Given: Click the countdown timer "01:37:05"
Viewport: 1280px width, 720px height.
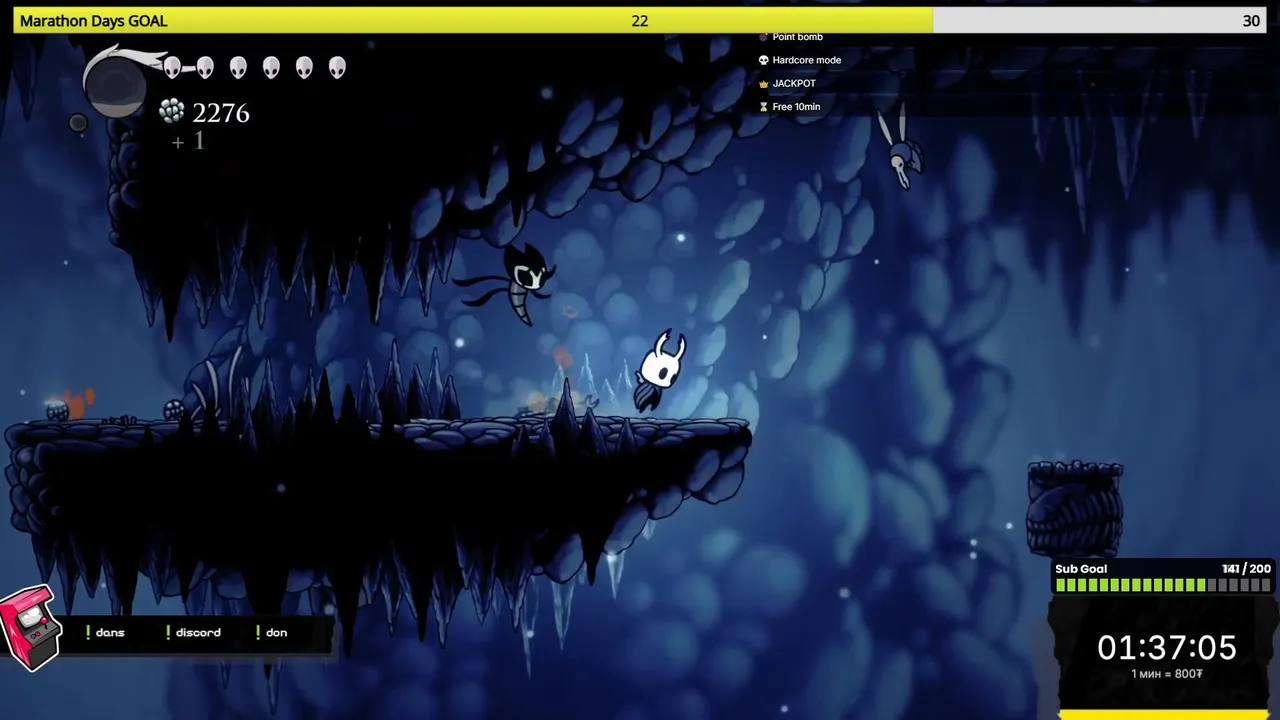Looking at the screenshot, I should (1167, 648).
